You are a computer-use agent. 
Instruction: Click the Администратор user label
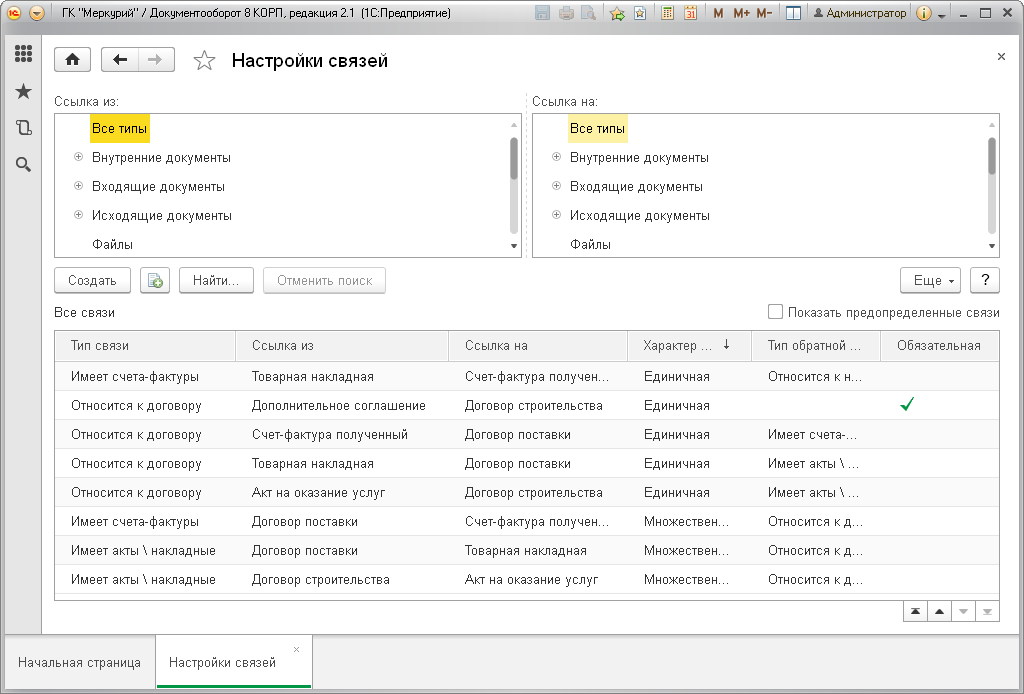pos(860,13)
